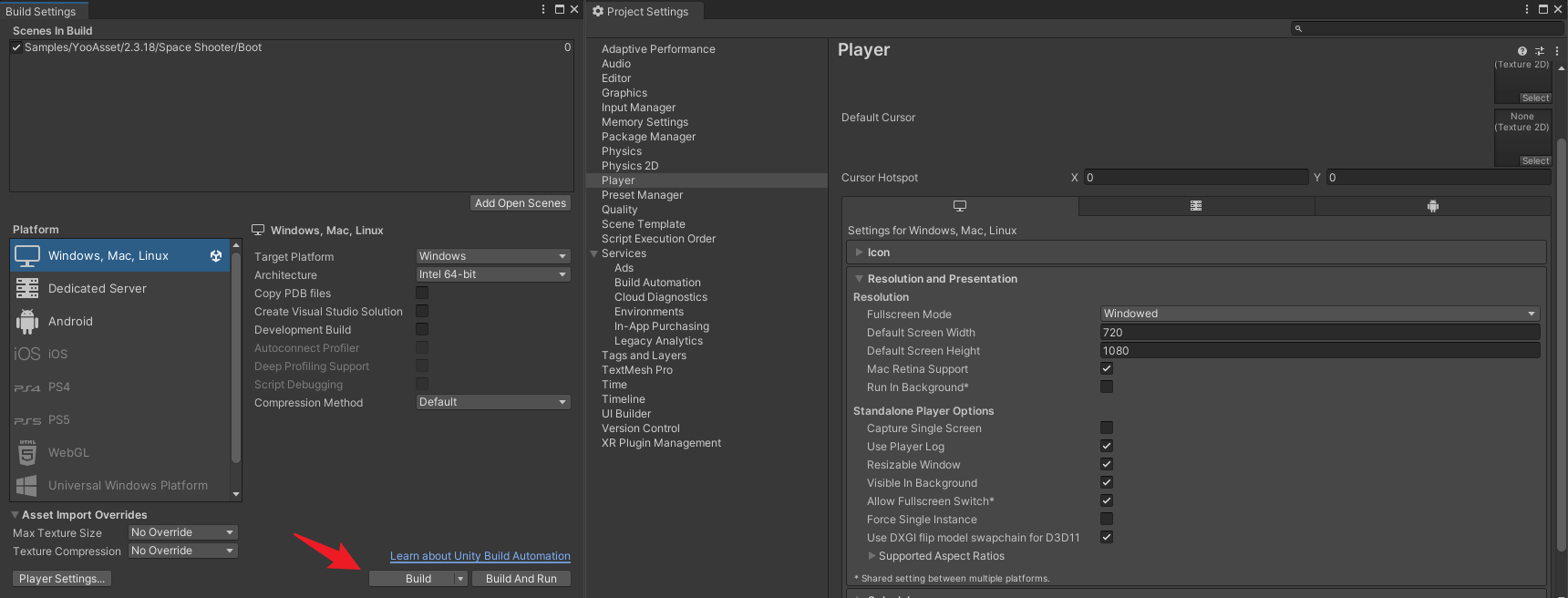Collapse Asset Import Overrides section
Screen dimensions: 1568x598
pos(15,515)
